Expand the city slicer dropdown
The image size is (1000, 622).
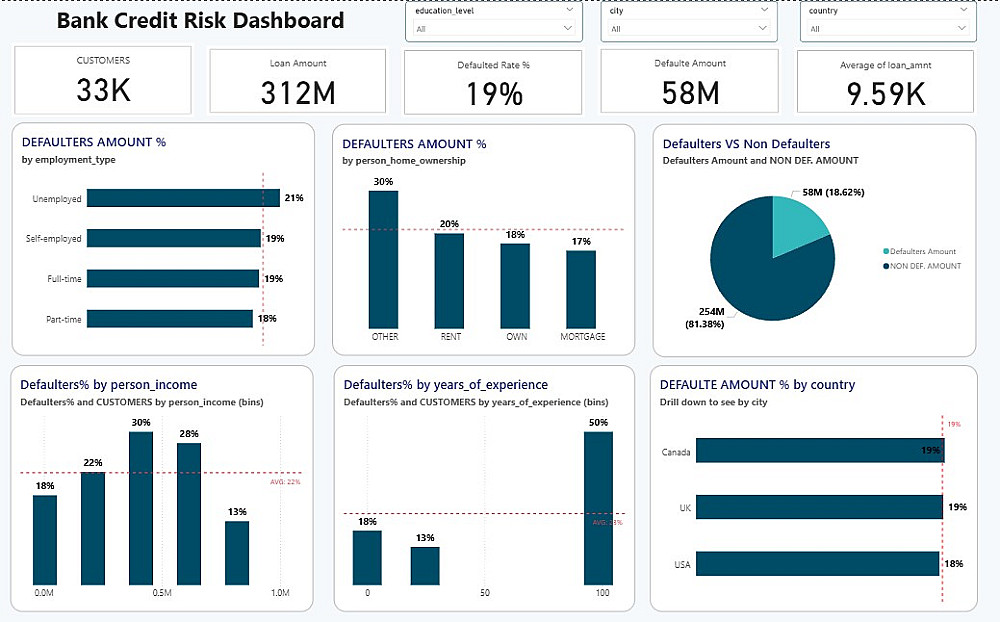[689, 28]
